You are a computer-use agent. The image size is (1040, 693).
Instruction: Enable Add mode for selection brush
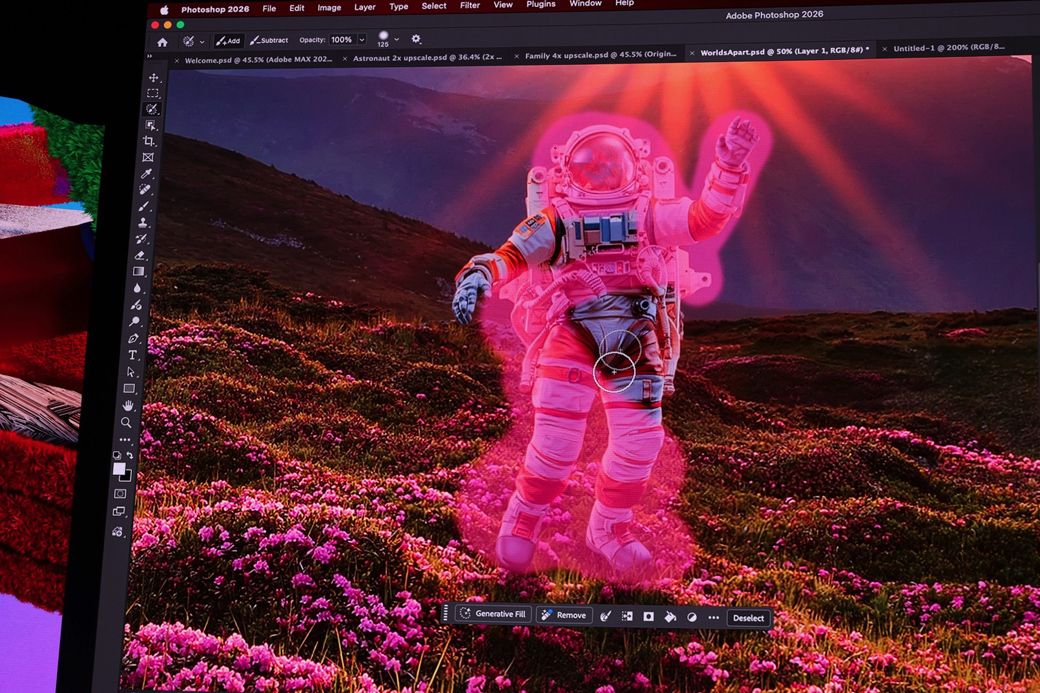coord(227,41)
